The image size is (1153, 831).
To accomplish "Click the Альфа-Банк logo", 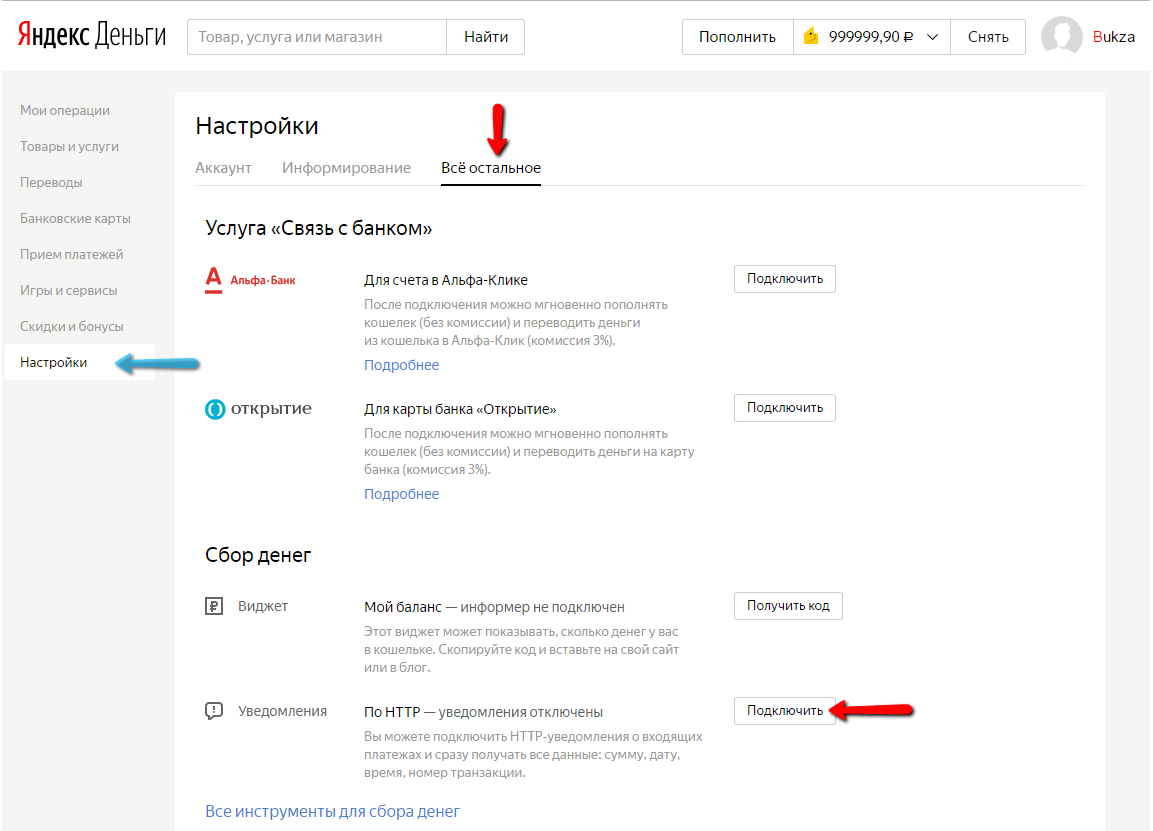I will pyautogui.click(x=250, y=280).
